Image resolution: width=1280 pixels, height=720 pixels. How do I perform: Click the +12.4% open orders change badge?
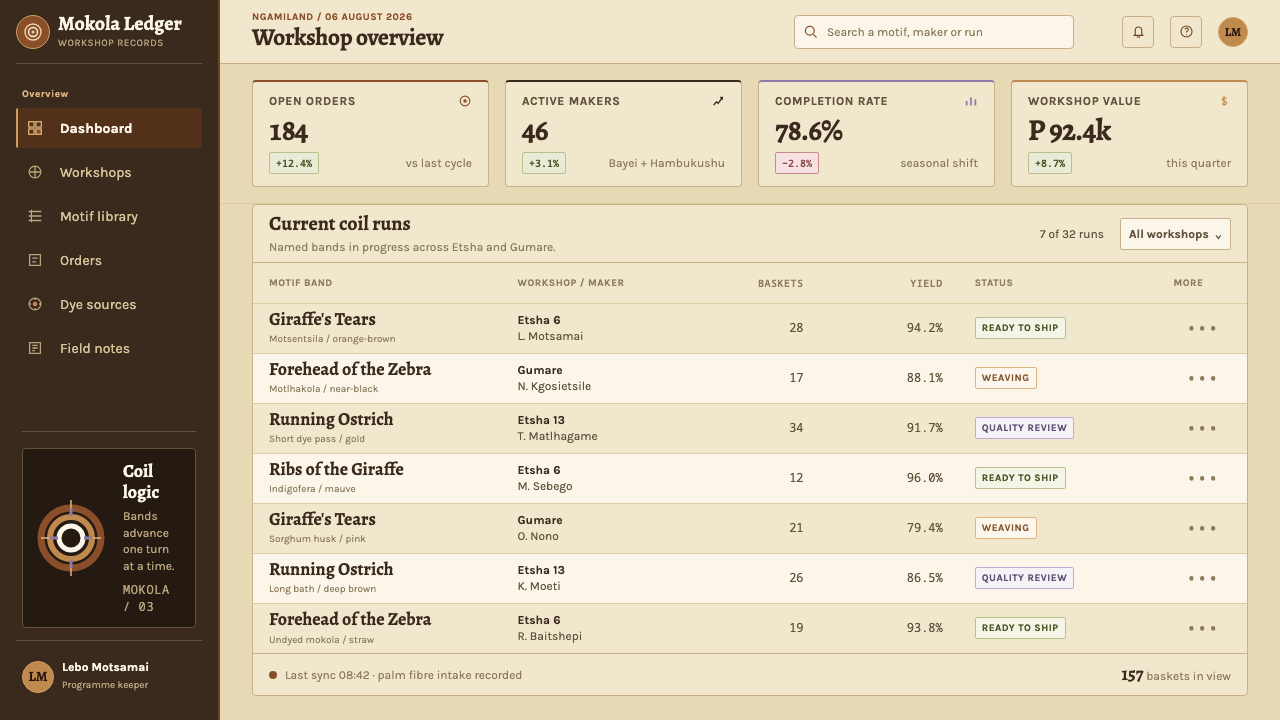[x=294, y=163]
